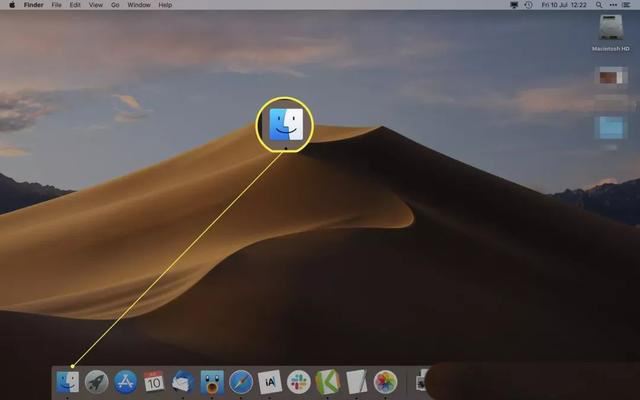Expand the Time Machine status menu
The image size is (640, 400).
[528, 5]
